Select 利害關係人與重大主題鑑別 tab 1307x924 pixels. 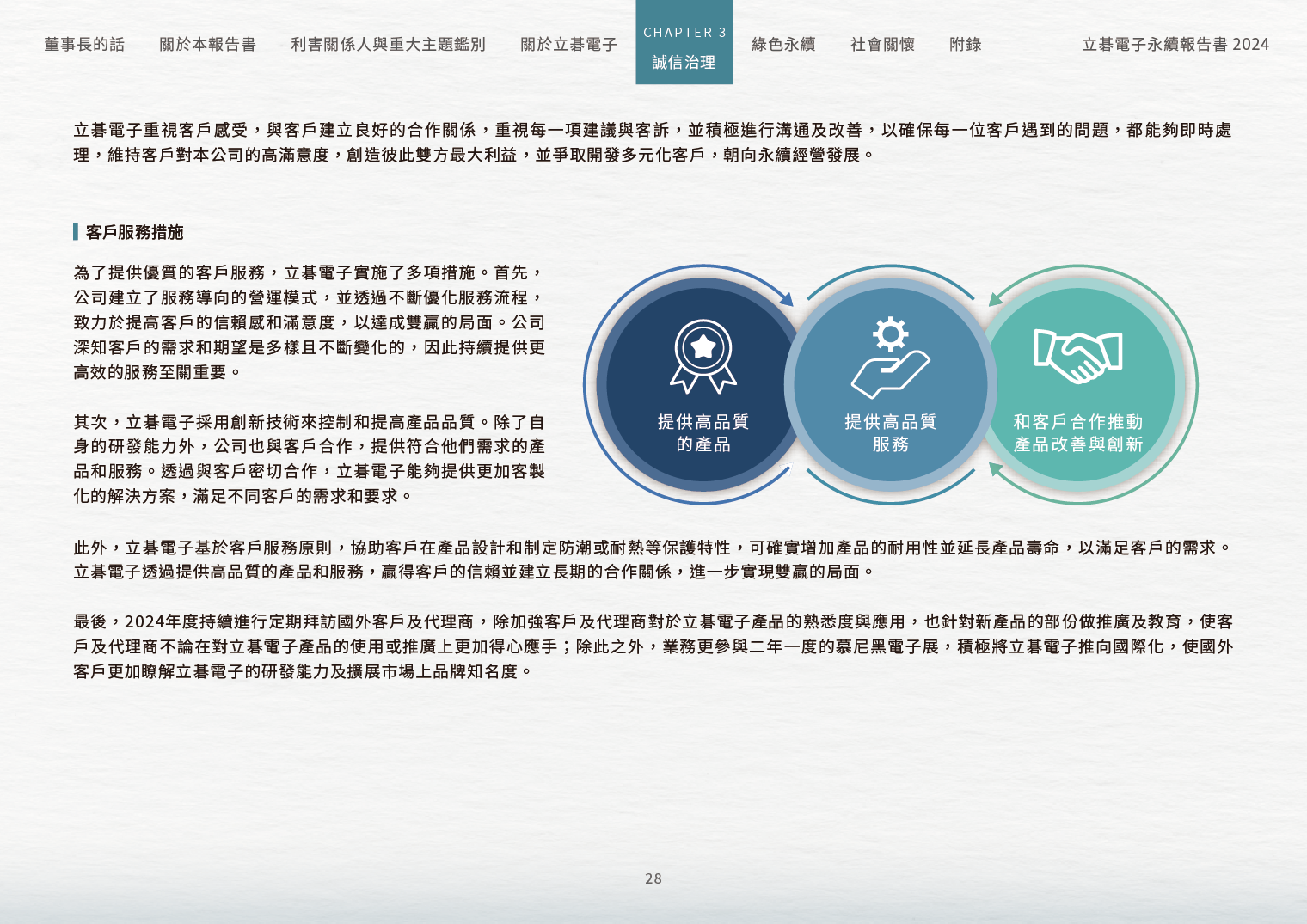pyautogui.click(x=388, y=44)
